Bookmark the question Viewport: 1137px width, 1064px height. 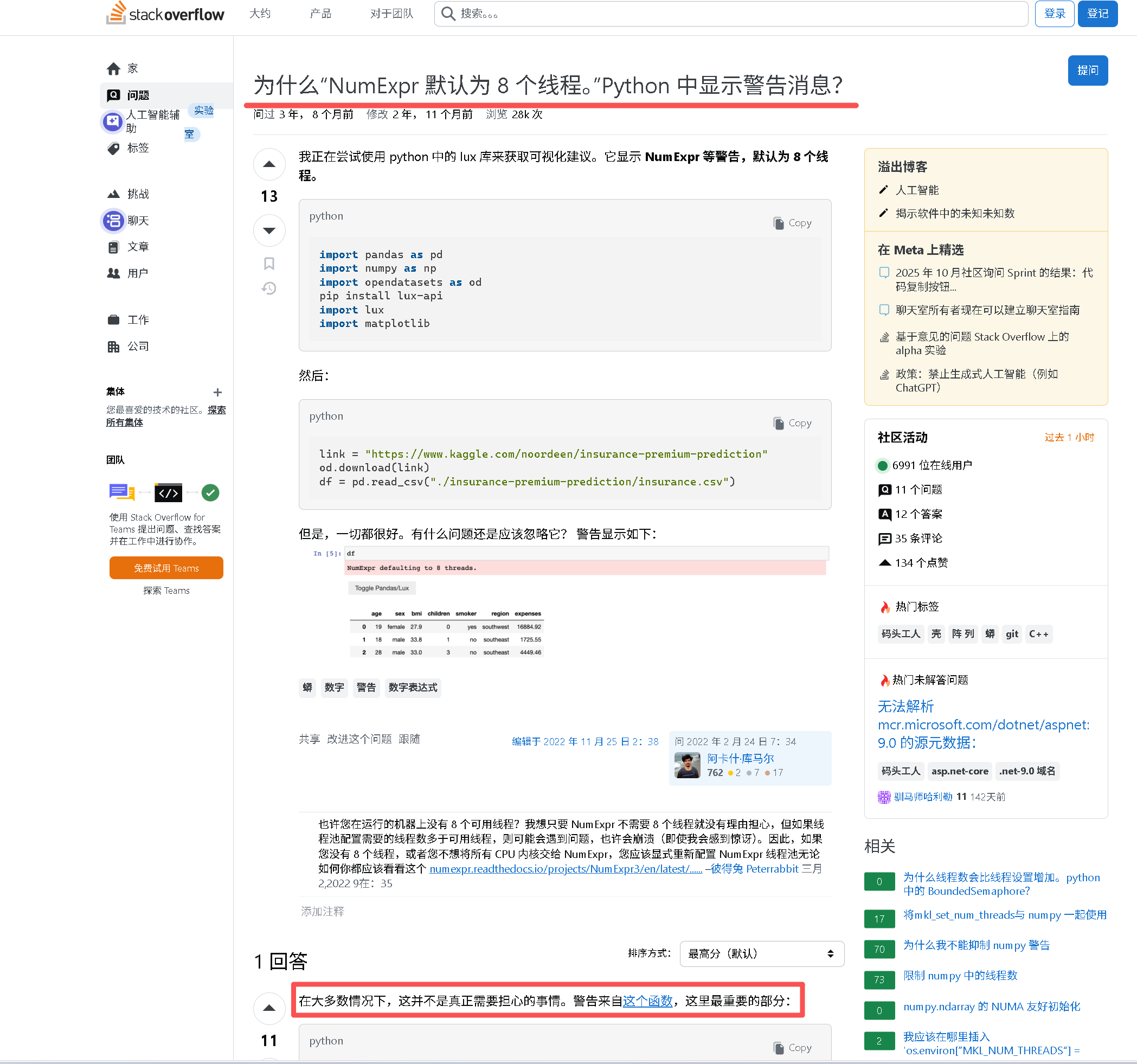click(x=269, y=263)
